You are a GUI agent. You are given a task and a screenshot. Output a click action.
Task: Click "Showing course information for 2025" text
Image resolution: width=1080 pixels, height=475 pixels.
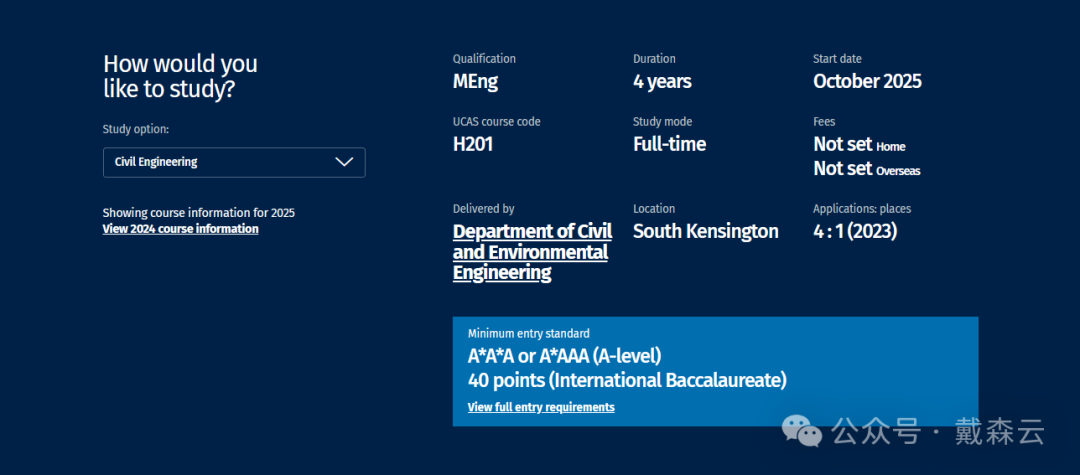point(198,213)
